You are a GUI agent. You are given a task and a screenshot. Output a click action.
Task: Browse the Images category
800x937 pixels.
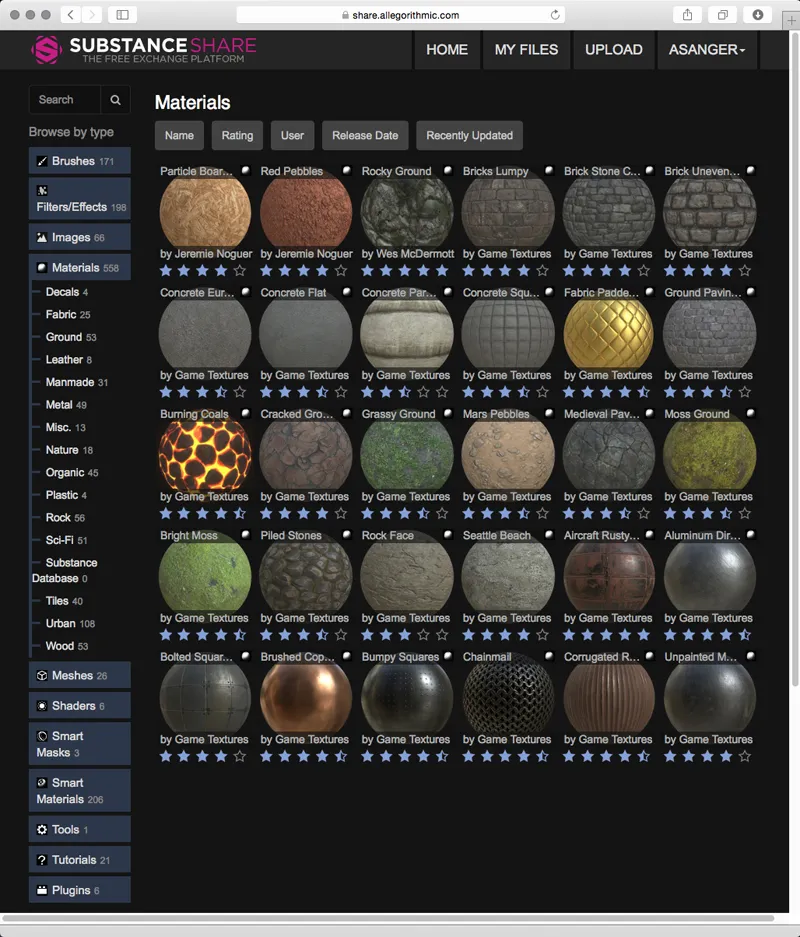79,237
